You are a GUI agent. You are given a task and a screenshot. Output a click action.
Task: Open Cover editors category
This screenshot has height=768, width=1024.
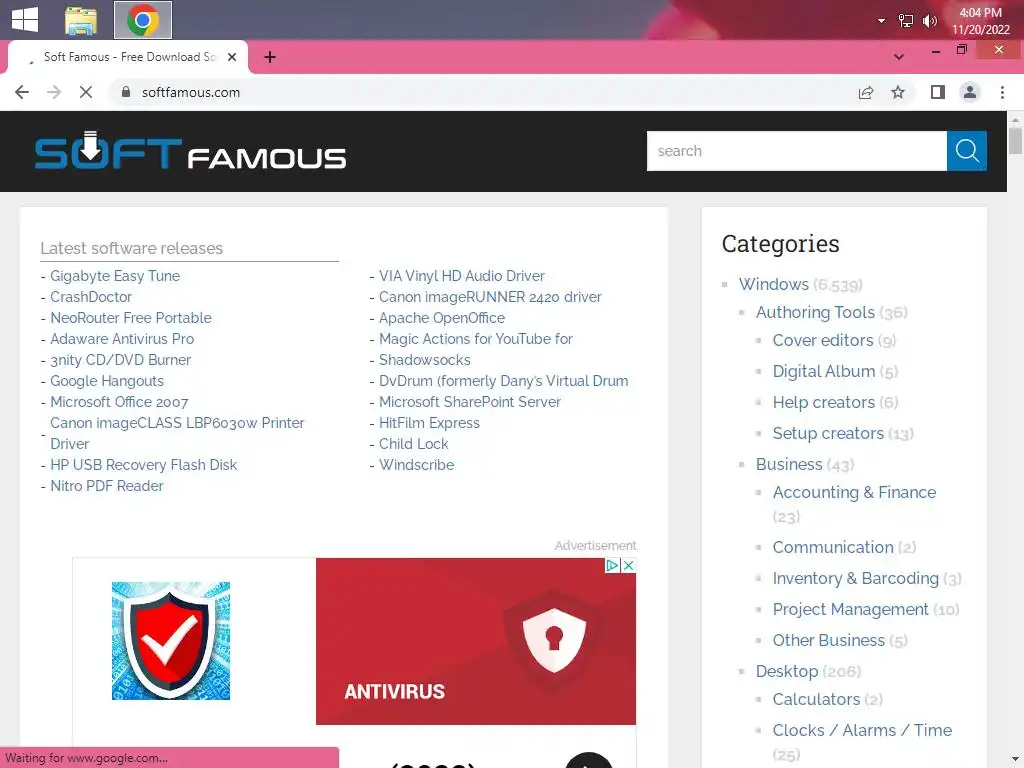(823, 340)
